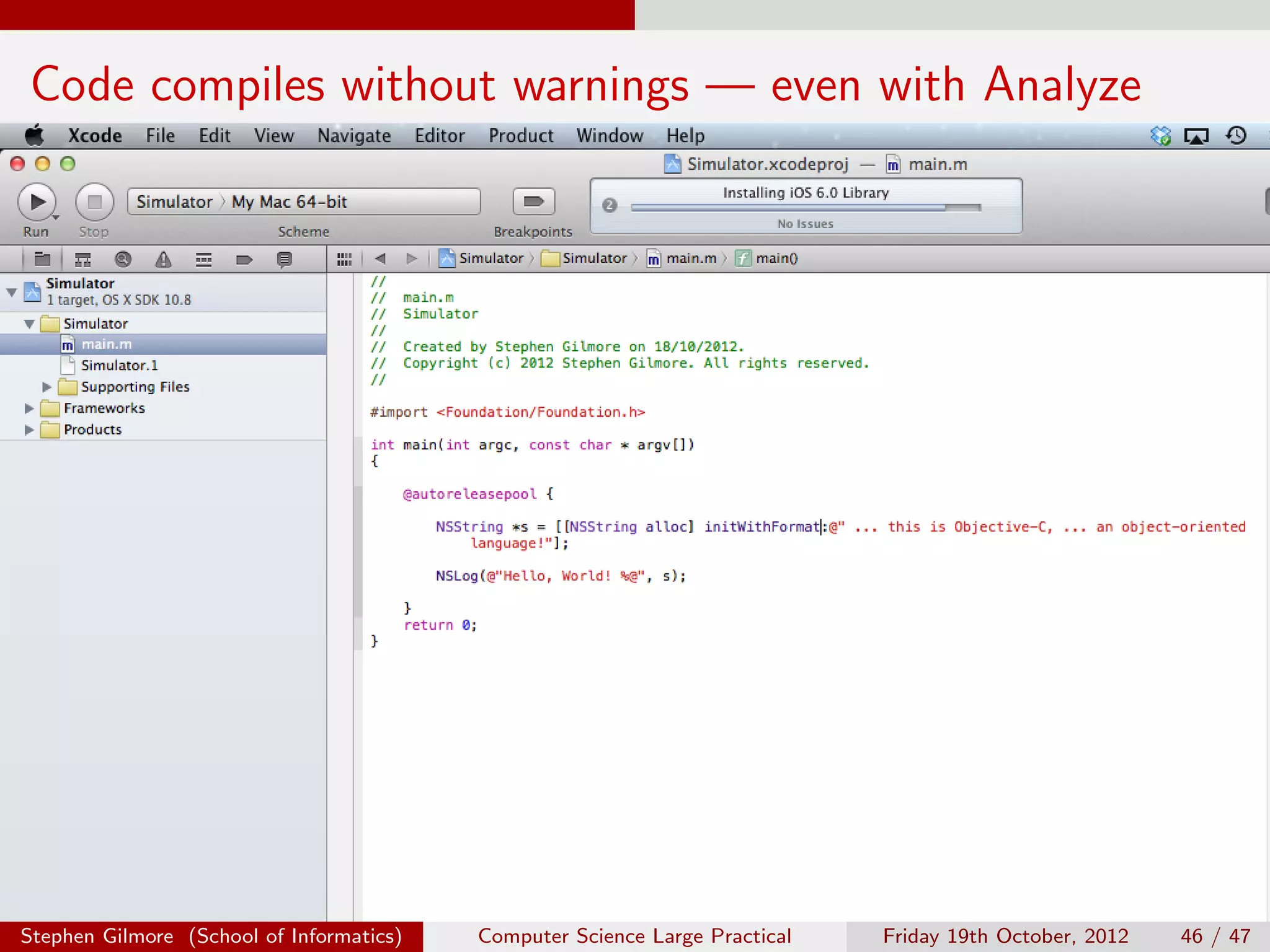The width and height of the screenshot is (1270, 952).
Task: Select the Products folder
Action: click(x=163, y=430)
